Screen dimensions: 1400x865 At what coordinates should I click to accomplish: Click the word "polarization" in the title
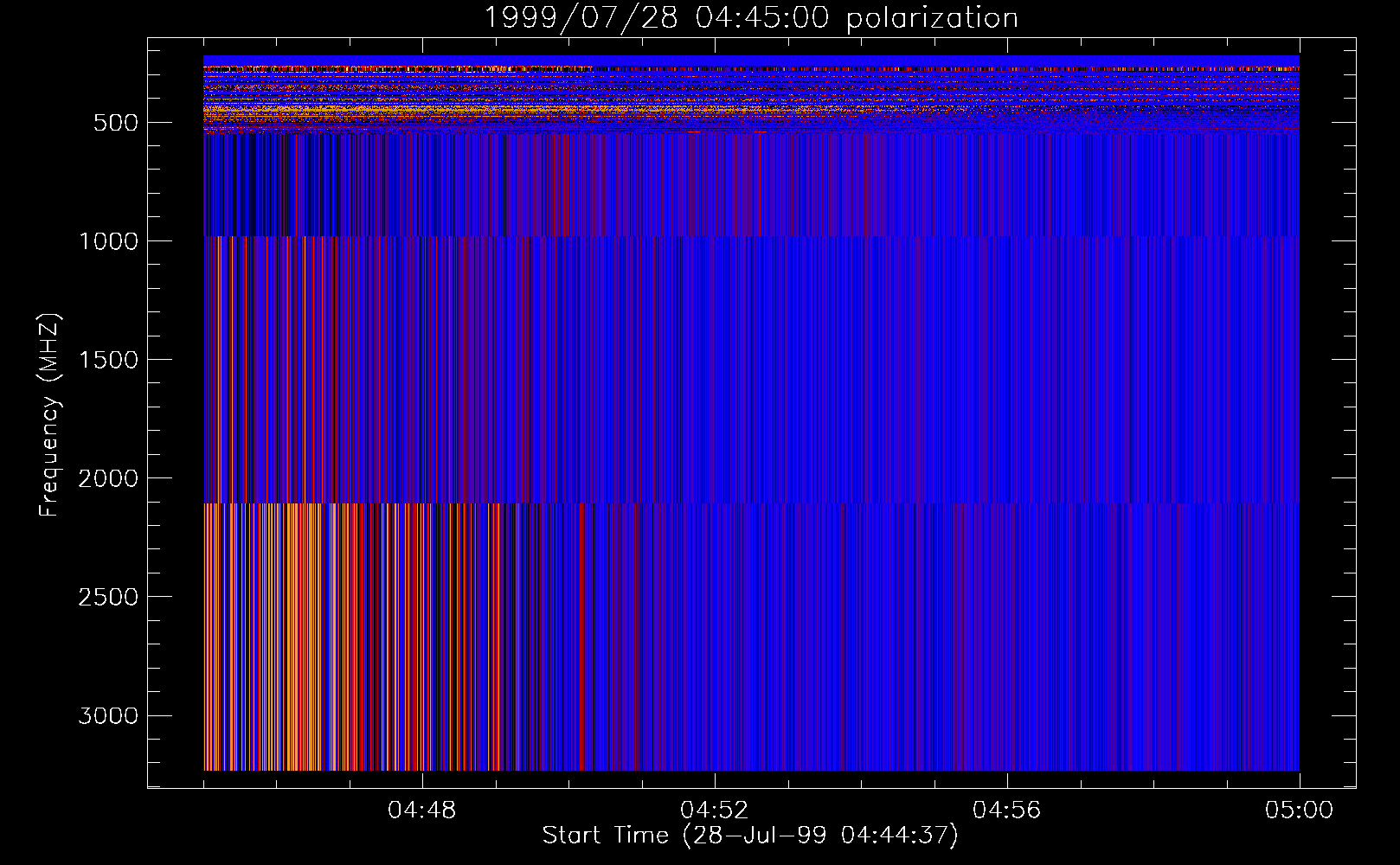(x=932, y=17)
